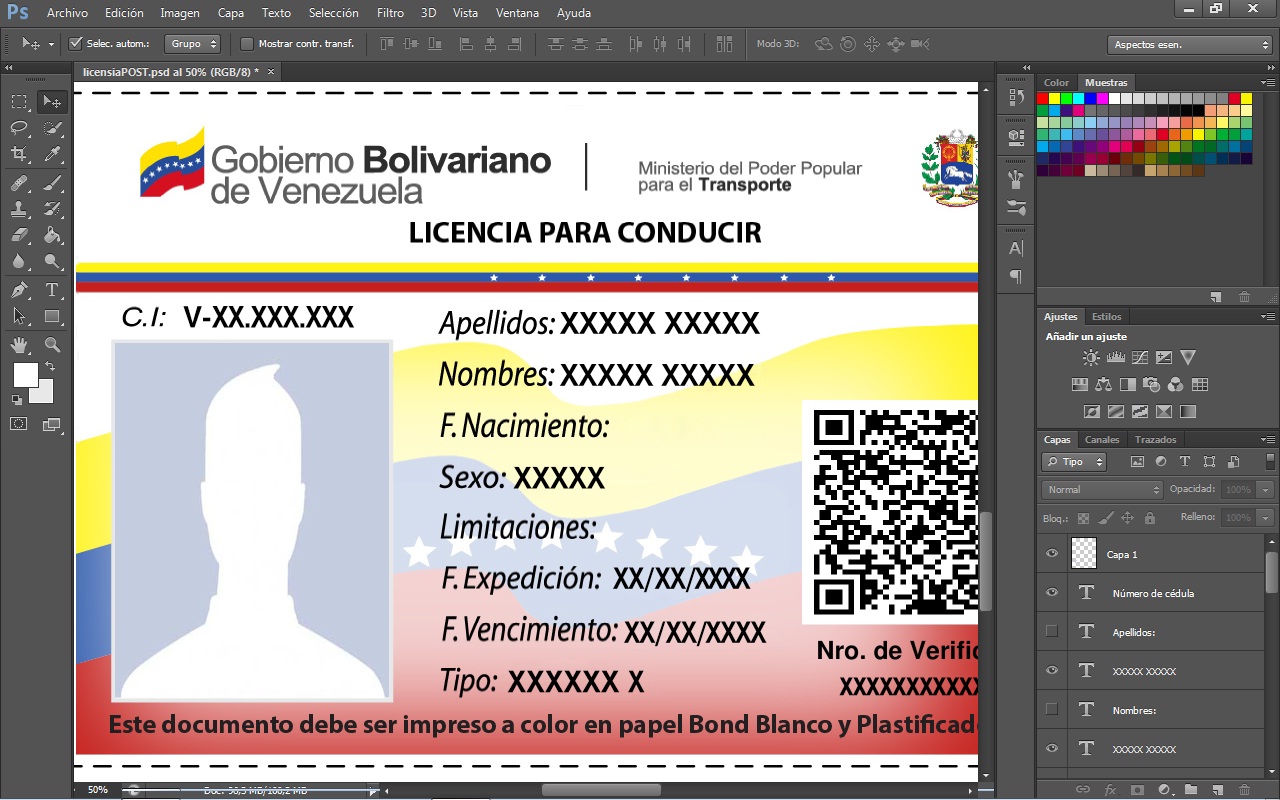The height and width of the screenshot is (800, 1280).
Task: Select the Horizontal Type tool
Action: click(52, 290)
